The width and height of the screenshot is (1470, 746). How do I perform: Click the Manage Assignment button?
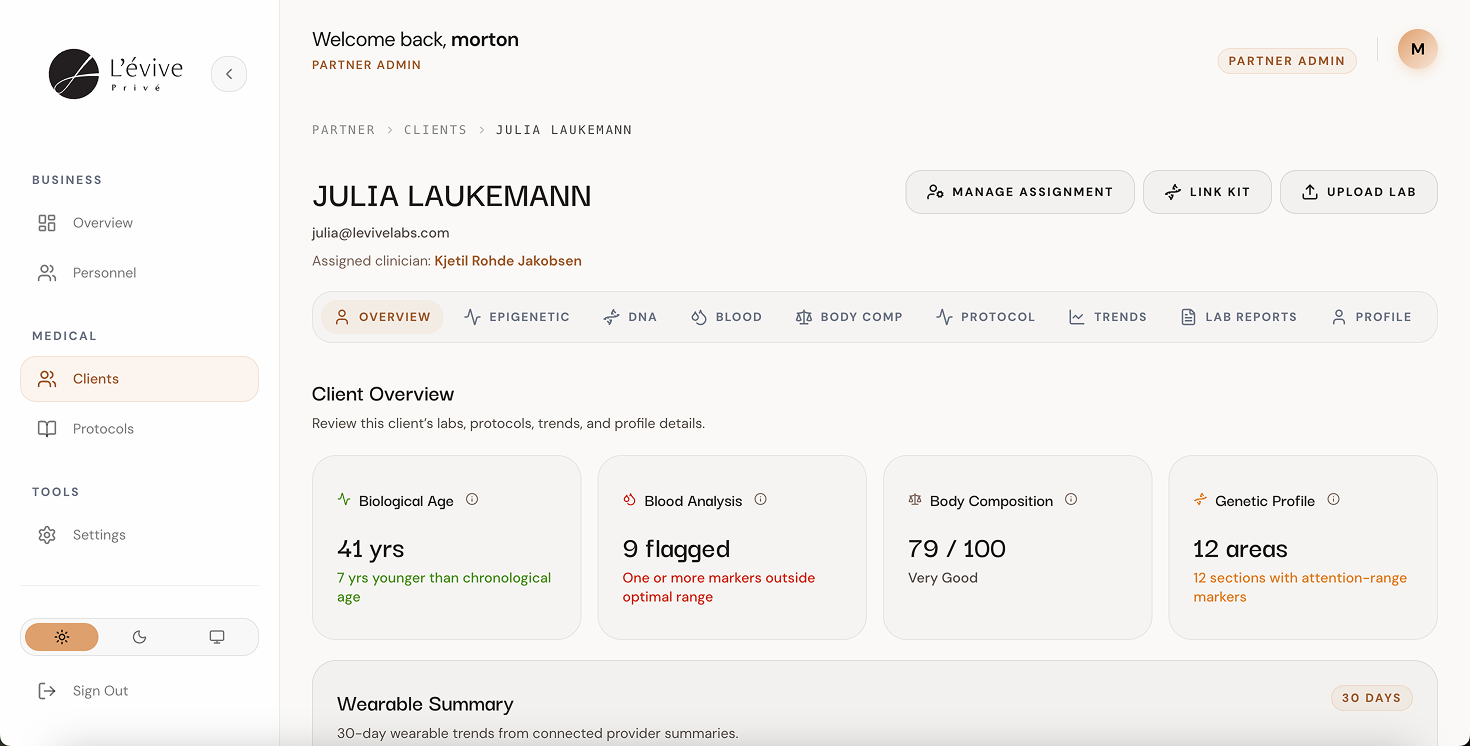1020,192
